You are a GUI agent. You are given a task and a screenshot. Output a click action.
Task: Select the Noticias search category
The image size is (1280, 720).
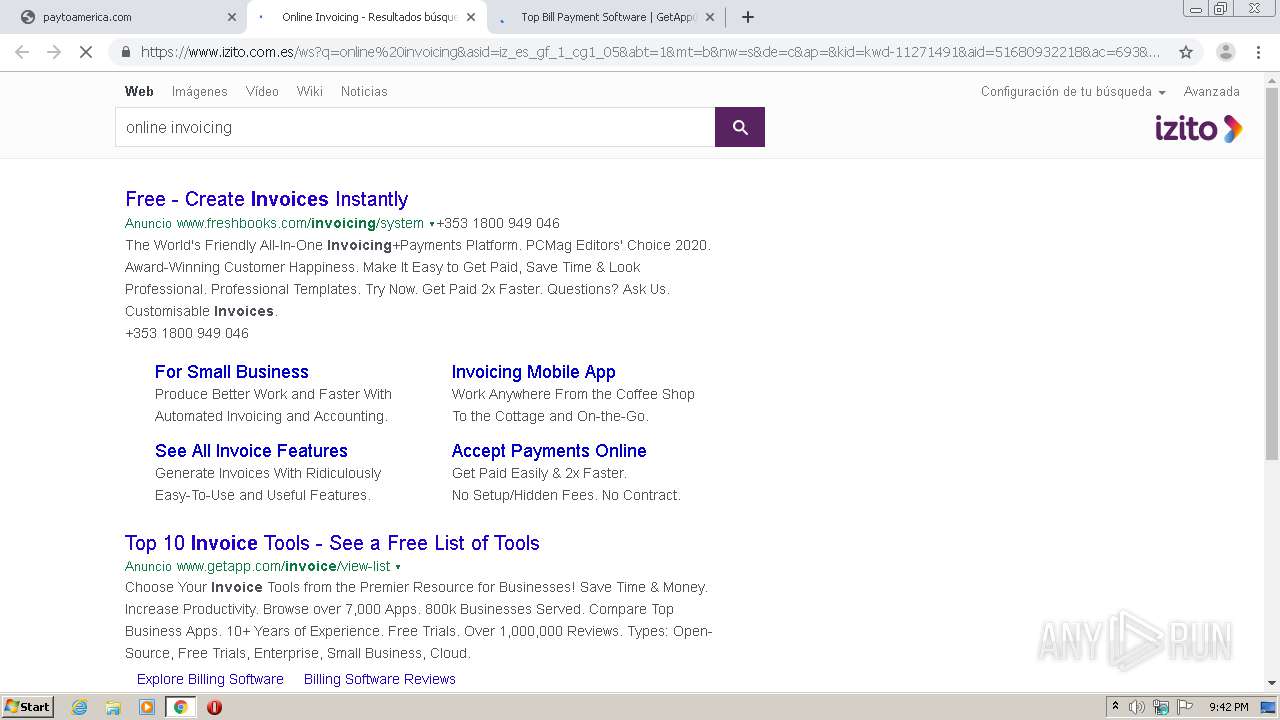(x=364, y=91)
